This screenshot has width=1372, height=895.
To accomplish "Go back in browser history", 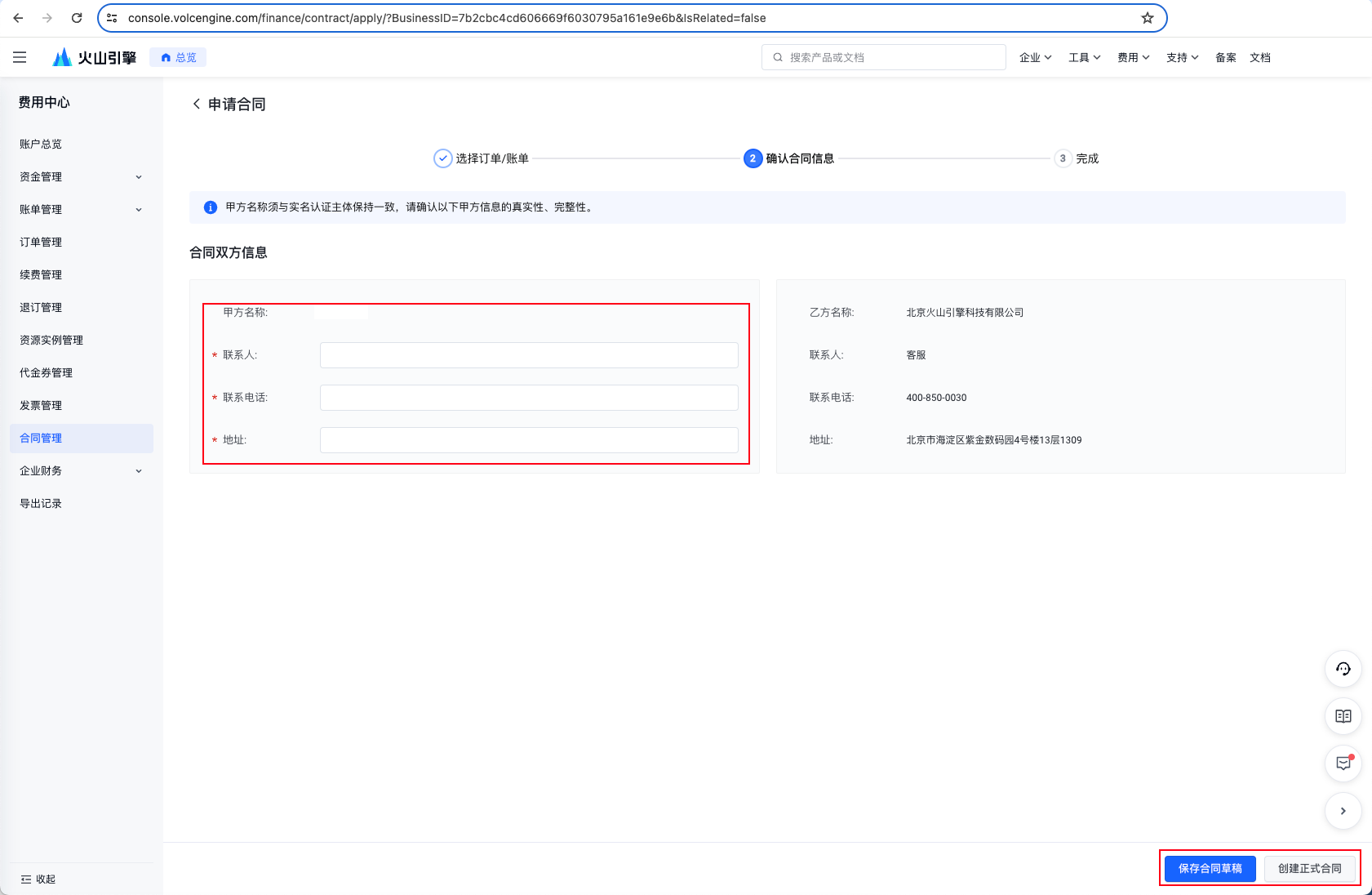I will (18, 18).
